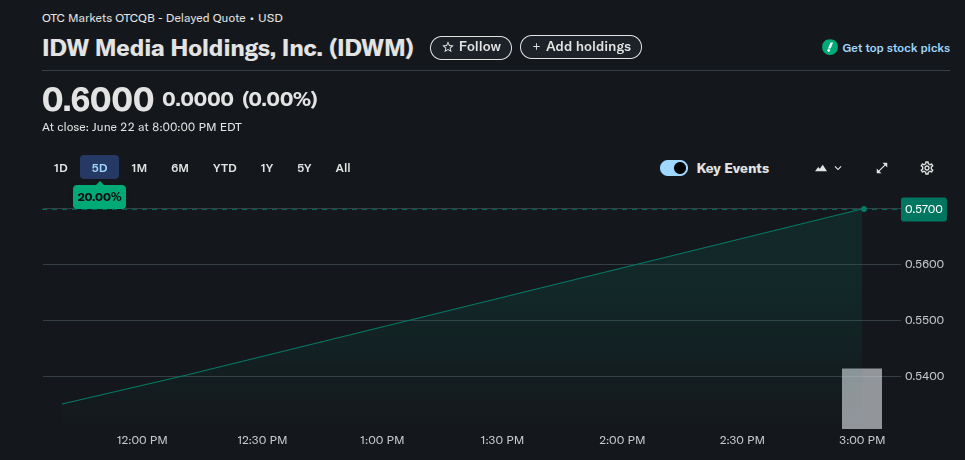Expand the chart to full screen

[882, 168]
